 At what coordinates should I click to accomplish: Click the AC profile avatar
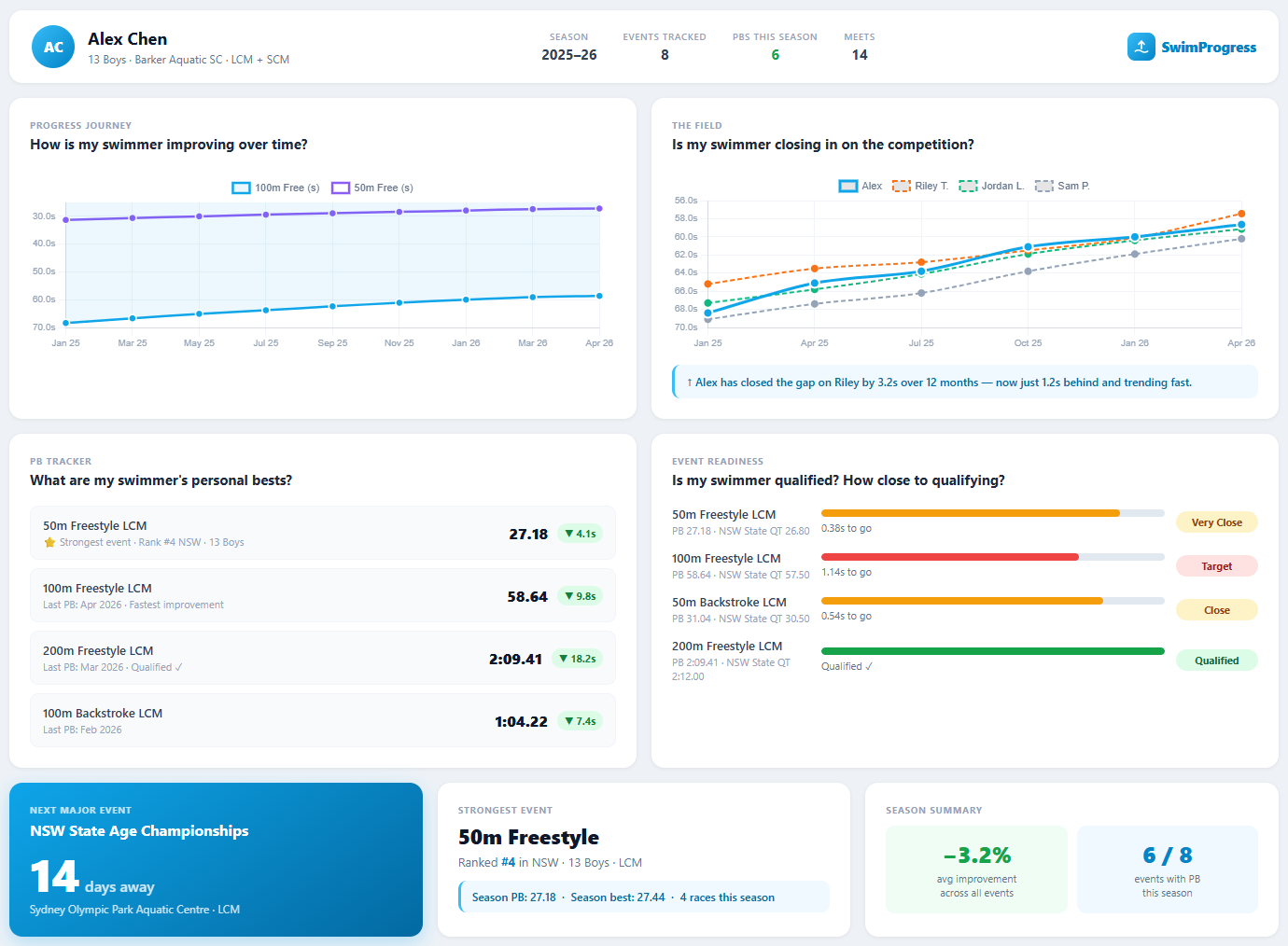(53, 47)
